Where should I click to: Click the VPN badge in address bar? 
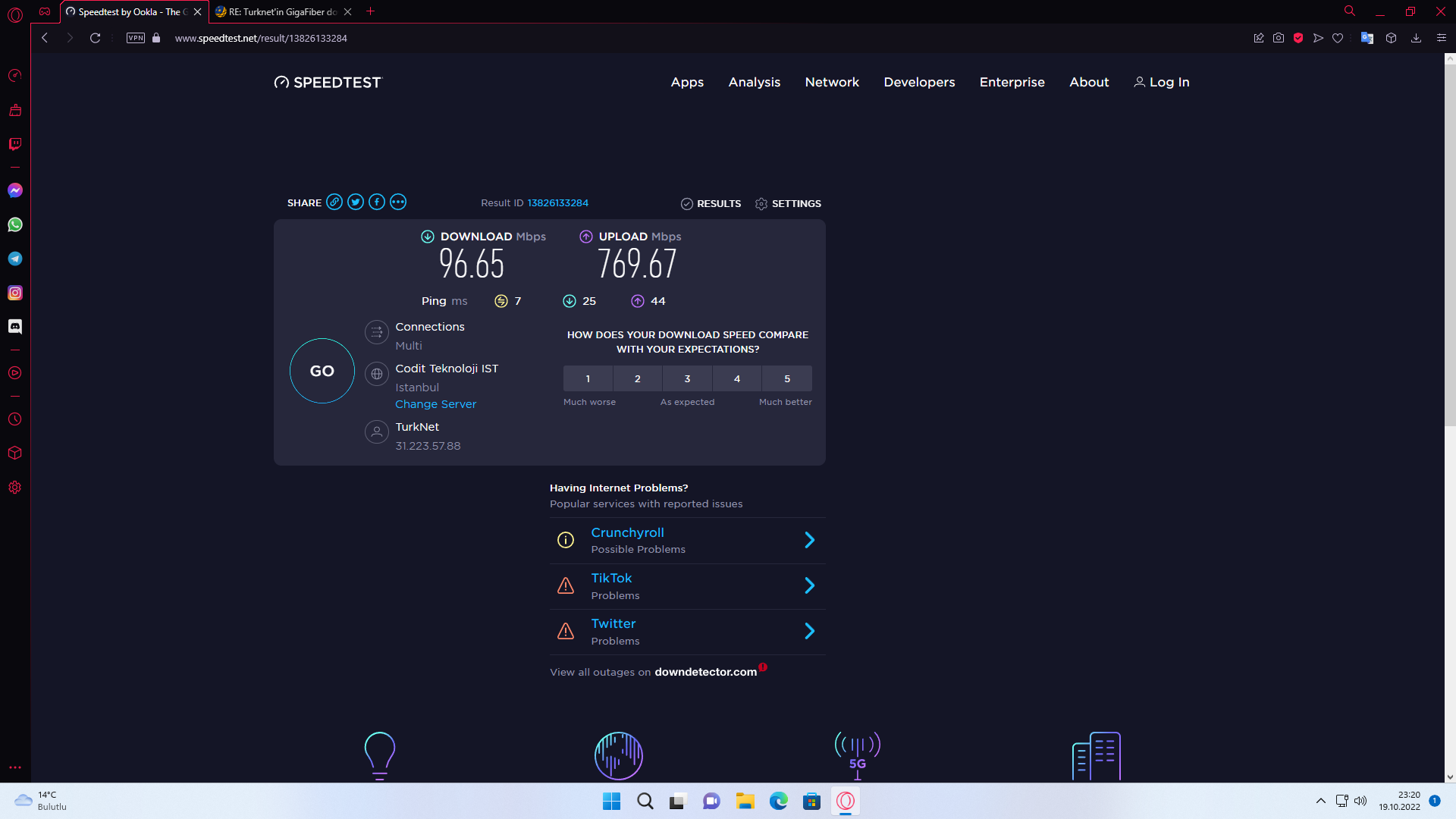click(136, 38)
